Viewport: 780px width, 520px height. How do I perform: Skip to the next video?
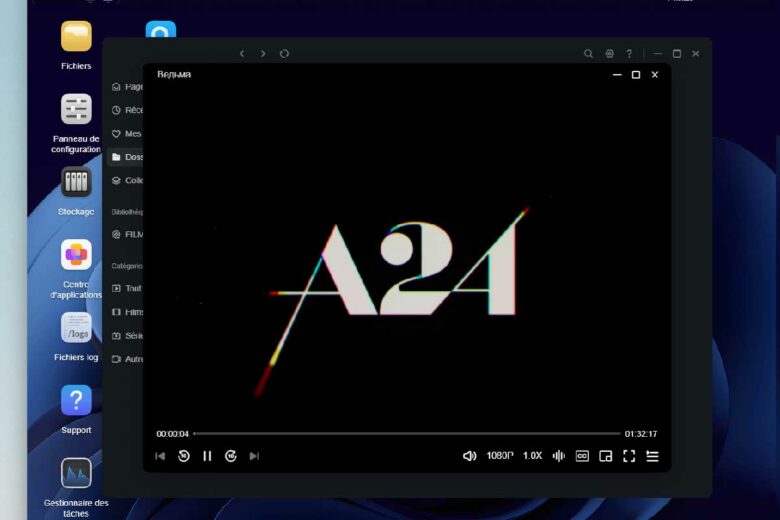coord(254,456)
